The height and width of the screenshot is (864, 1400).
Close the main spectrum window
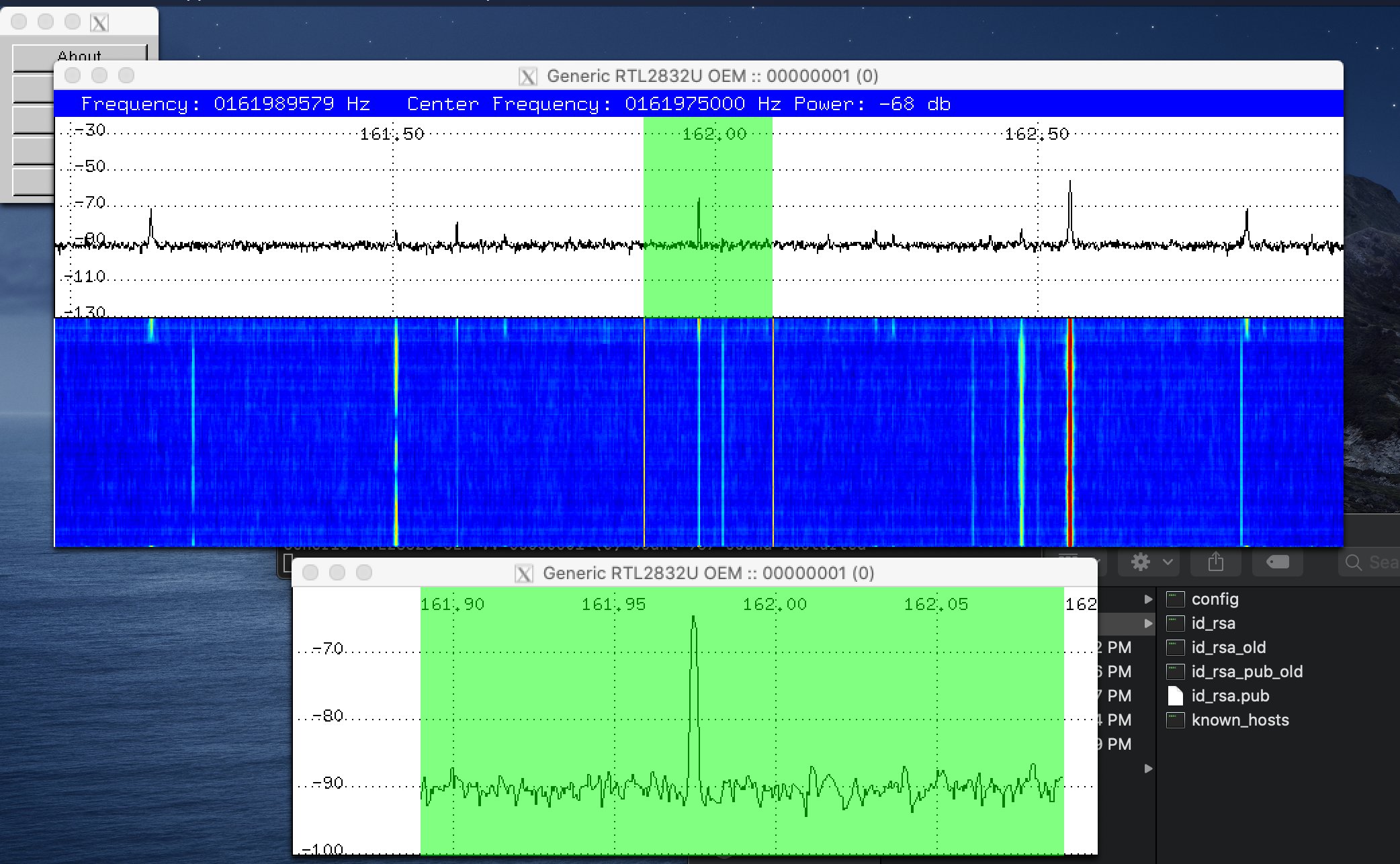click(73, 75)
